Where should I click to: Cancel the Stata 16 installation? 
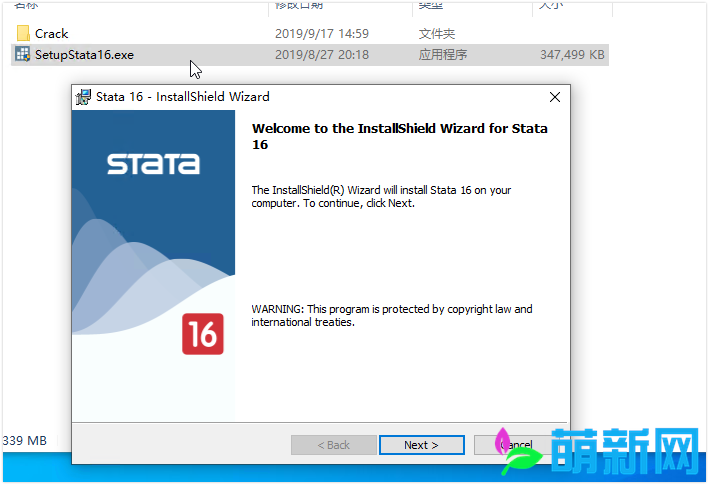click(x=515, y=445)
